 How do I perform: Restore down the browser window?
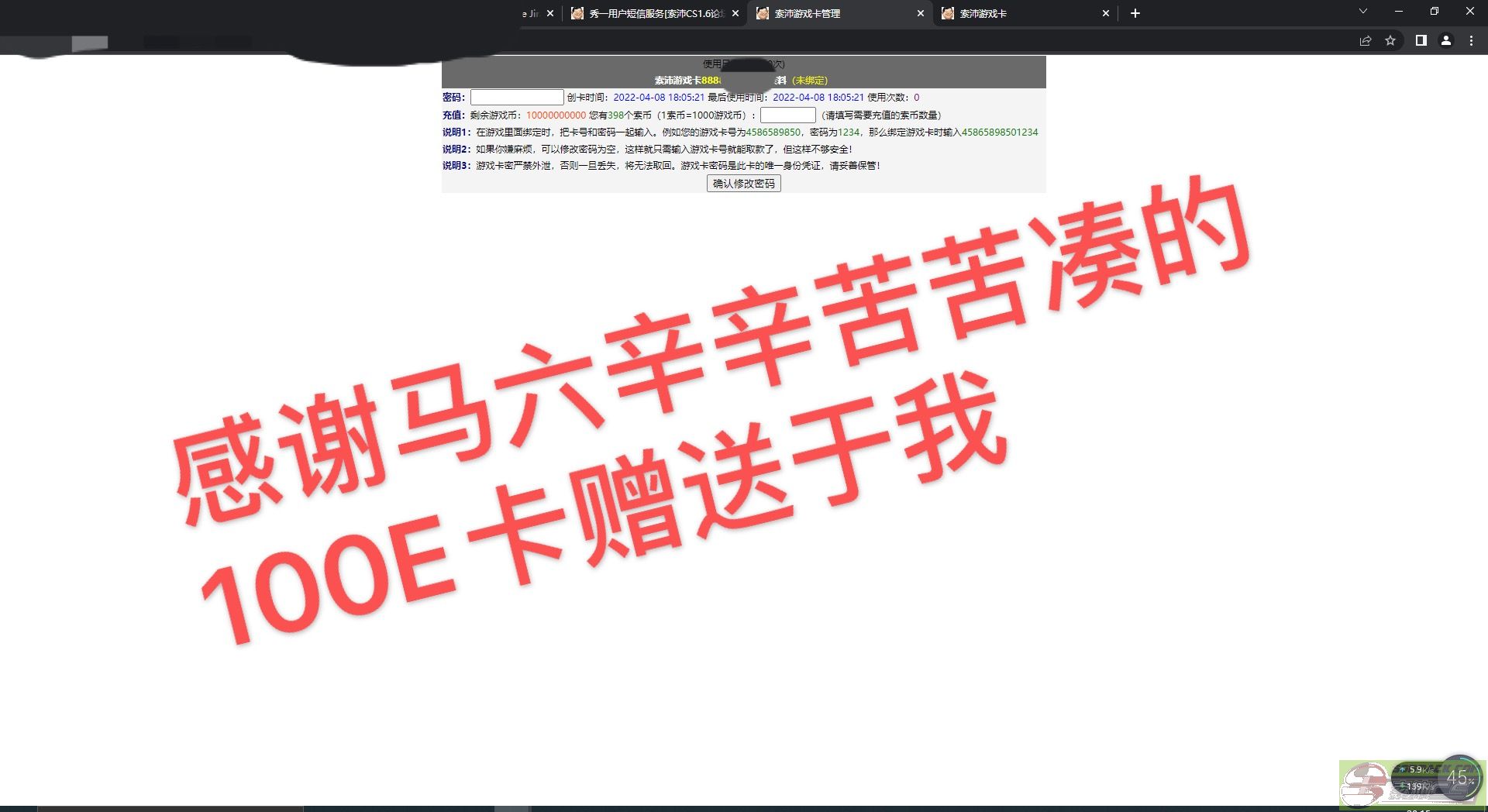(1434, 12)
